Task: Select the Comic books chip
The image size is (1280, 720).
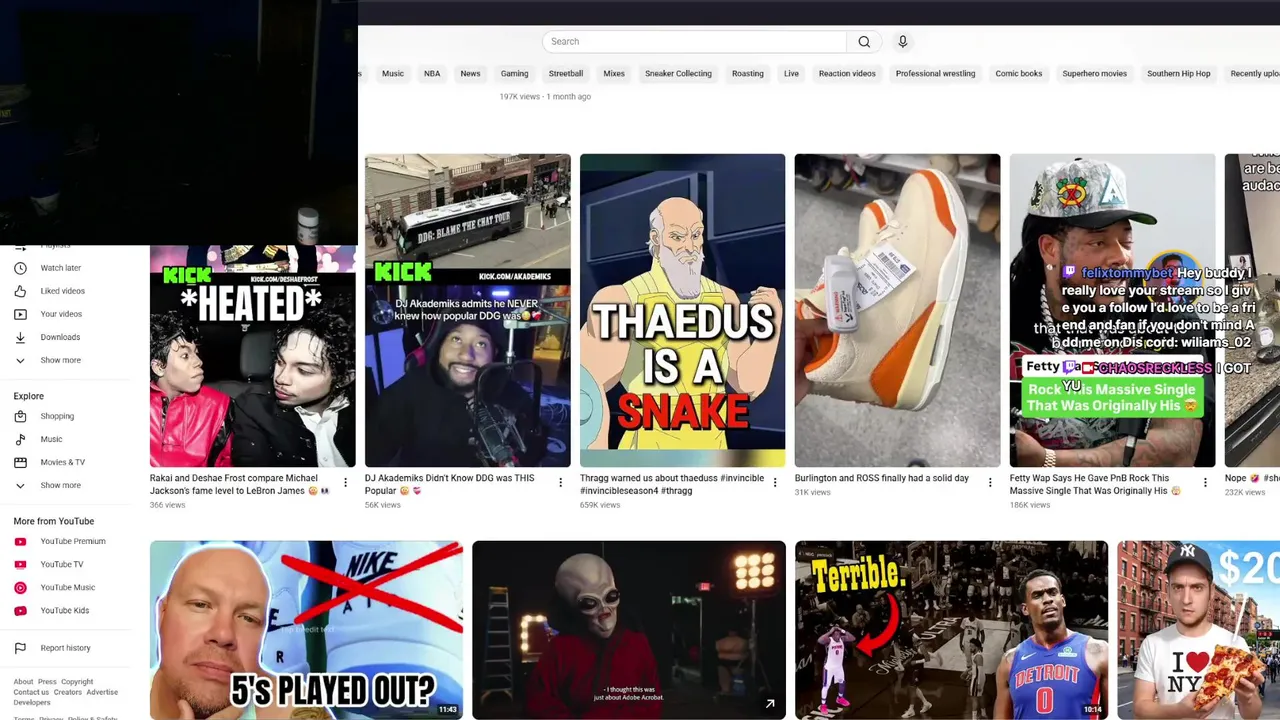Action: 1019,74
